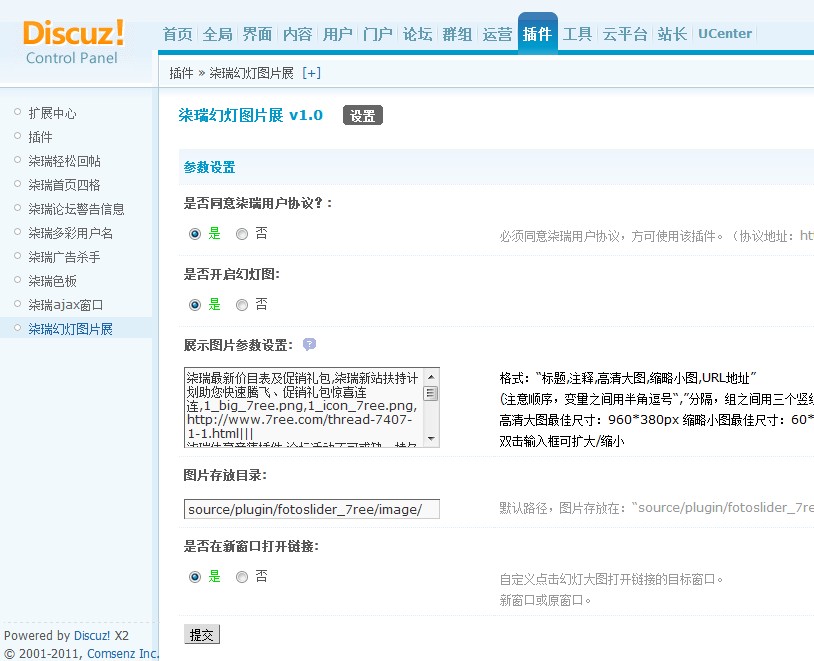Click the [+] link in the breadcrumb bar

coord(311,73)
